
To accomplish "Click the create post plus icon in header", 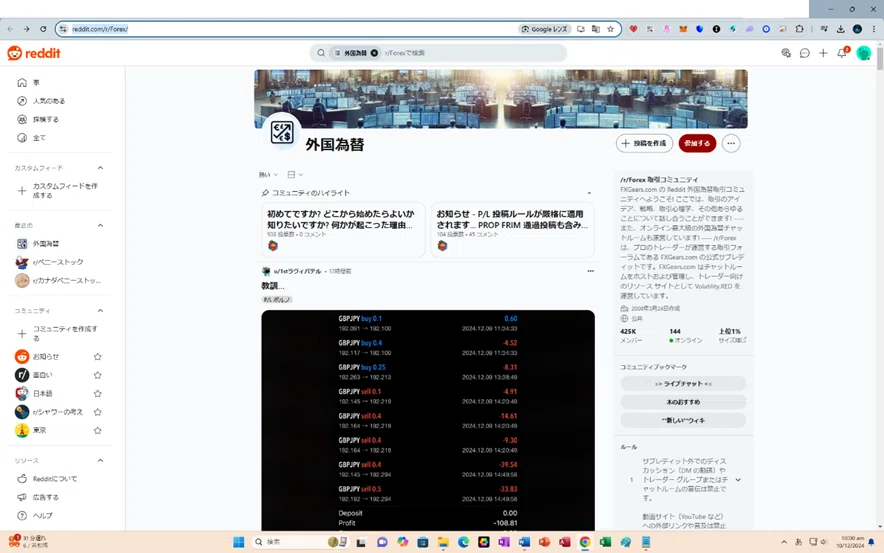I will (823, 53).
